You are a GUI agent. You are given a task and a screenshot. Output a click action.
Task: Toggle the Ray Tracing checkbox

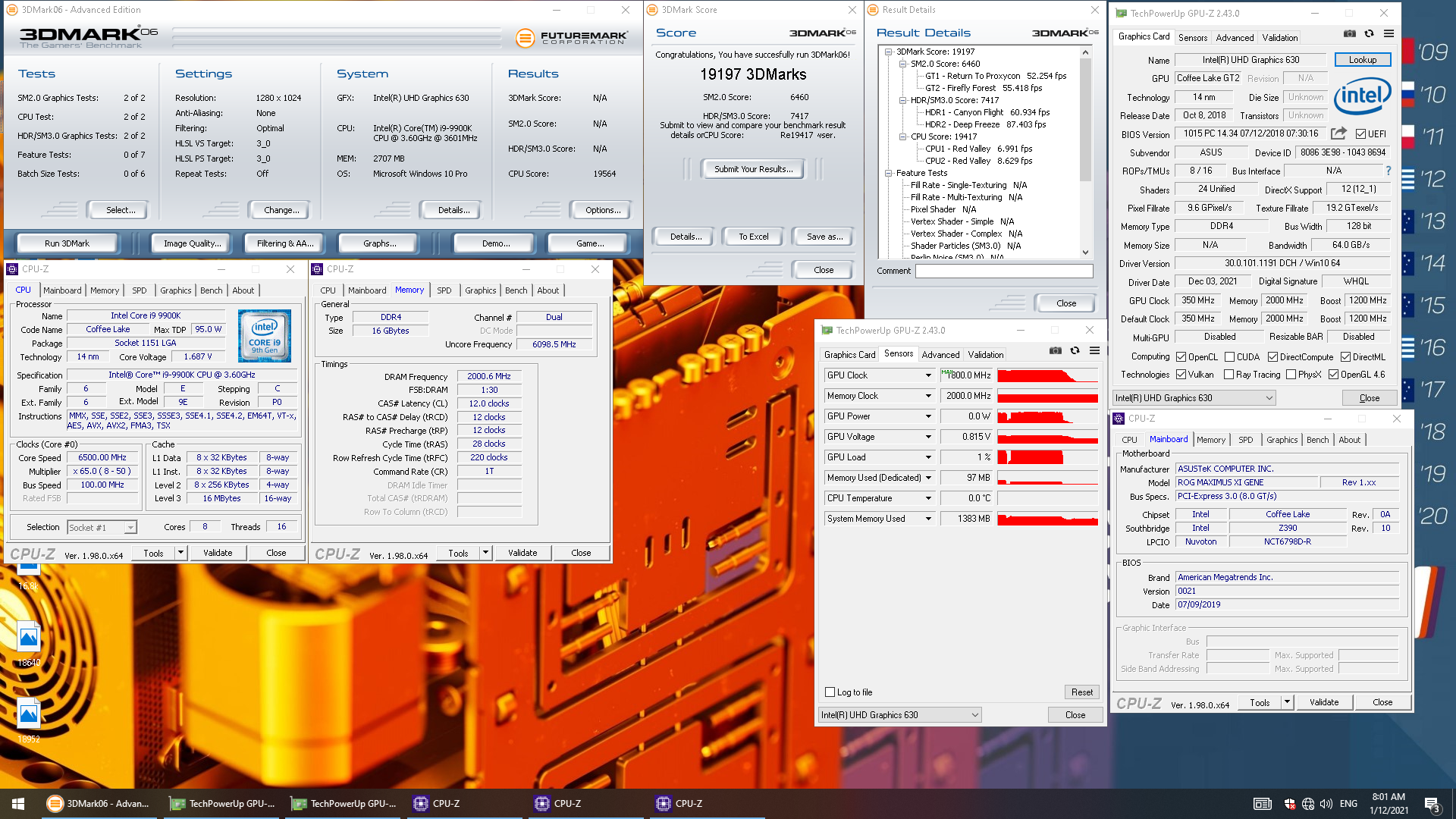pos(1229,375)
